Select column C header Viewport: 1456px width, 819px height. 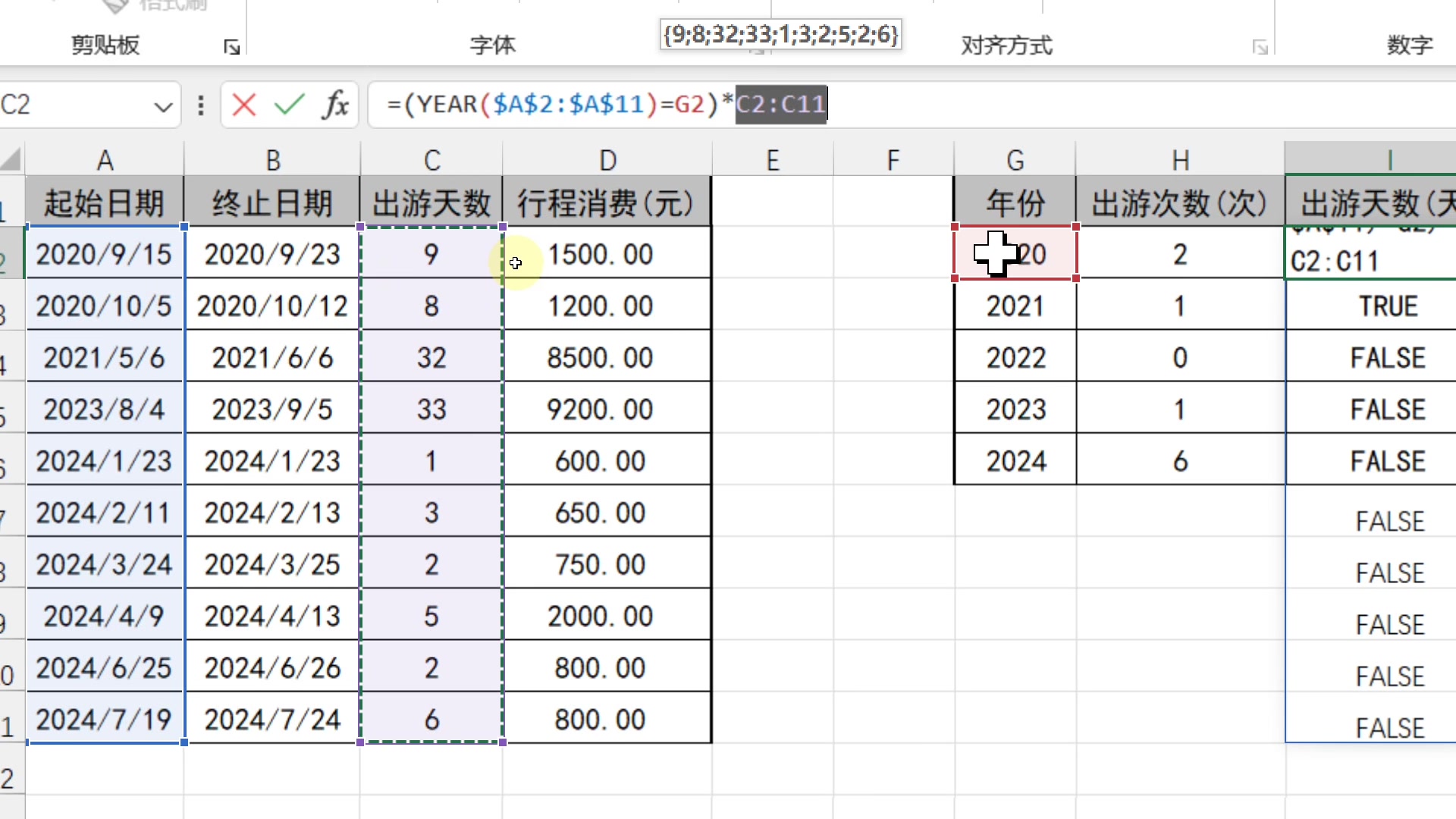point(431,160)
